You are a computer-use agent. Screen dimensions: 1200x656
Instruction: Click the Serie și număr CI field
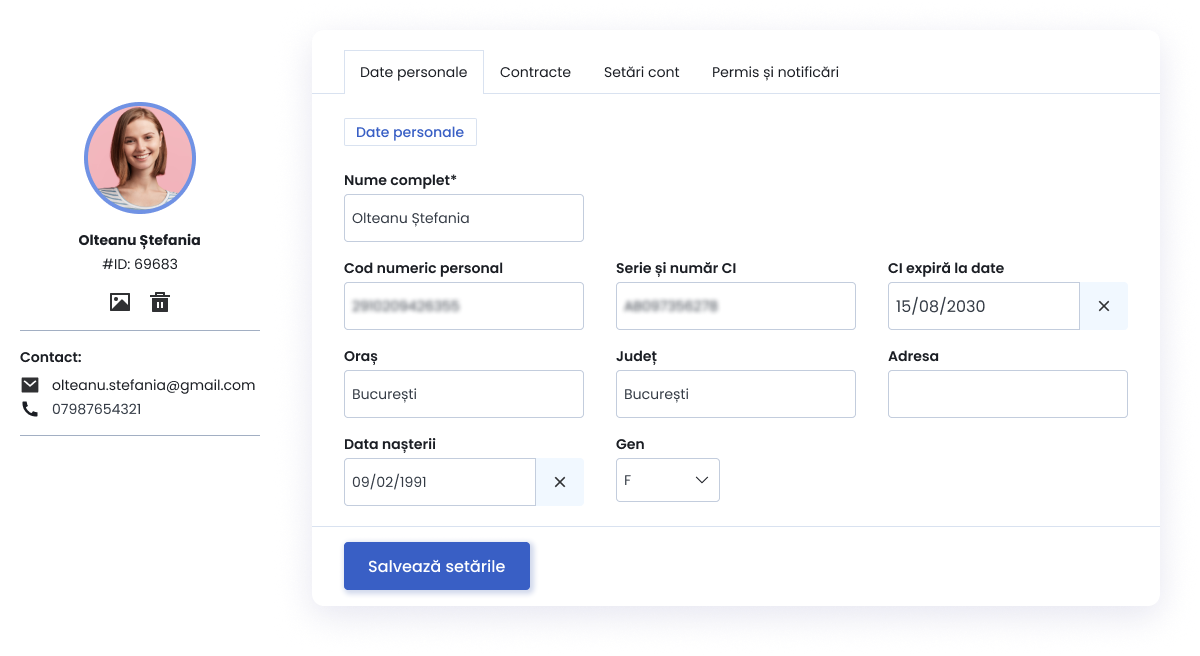(736, 306)
